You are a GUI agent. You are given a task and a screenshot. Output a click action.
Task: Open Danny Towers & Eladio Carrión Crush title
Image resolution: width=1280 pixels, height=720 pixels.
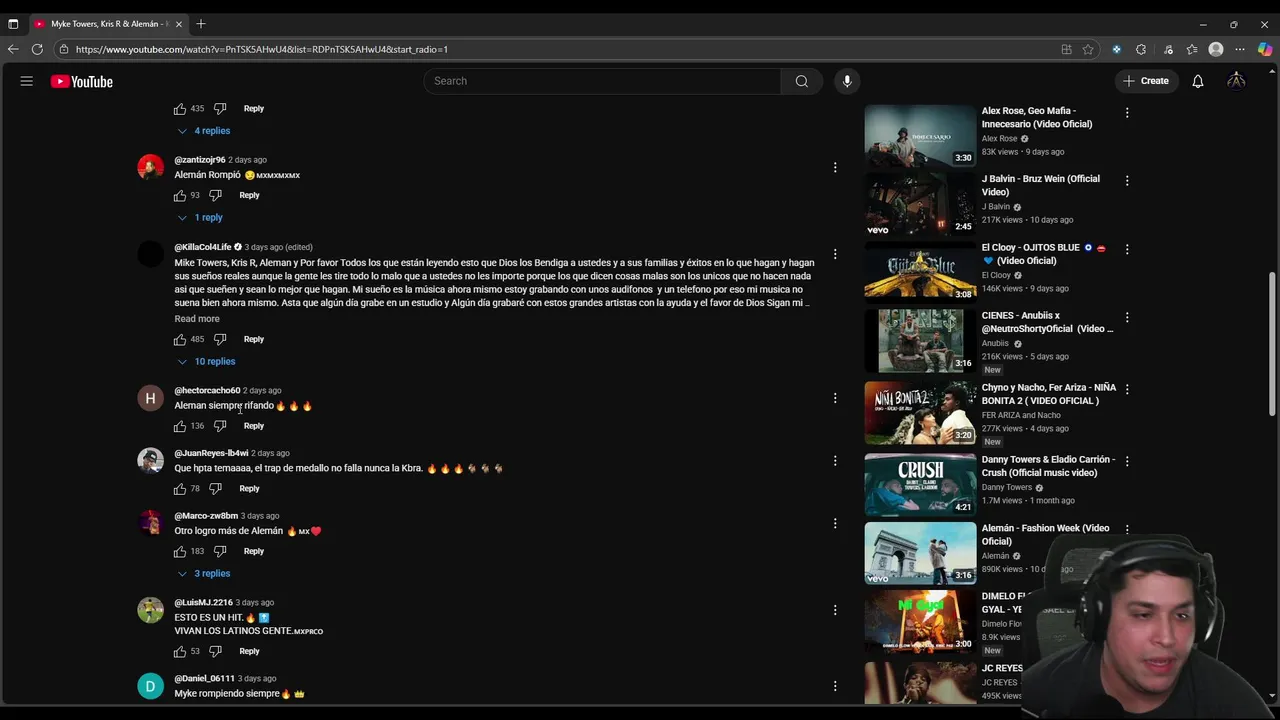(x=1048, y=466)
